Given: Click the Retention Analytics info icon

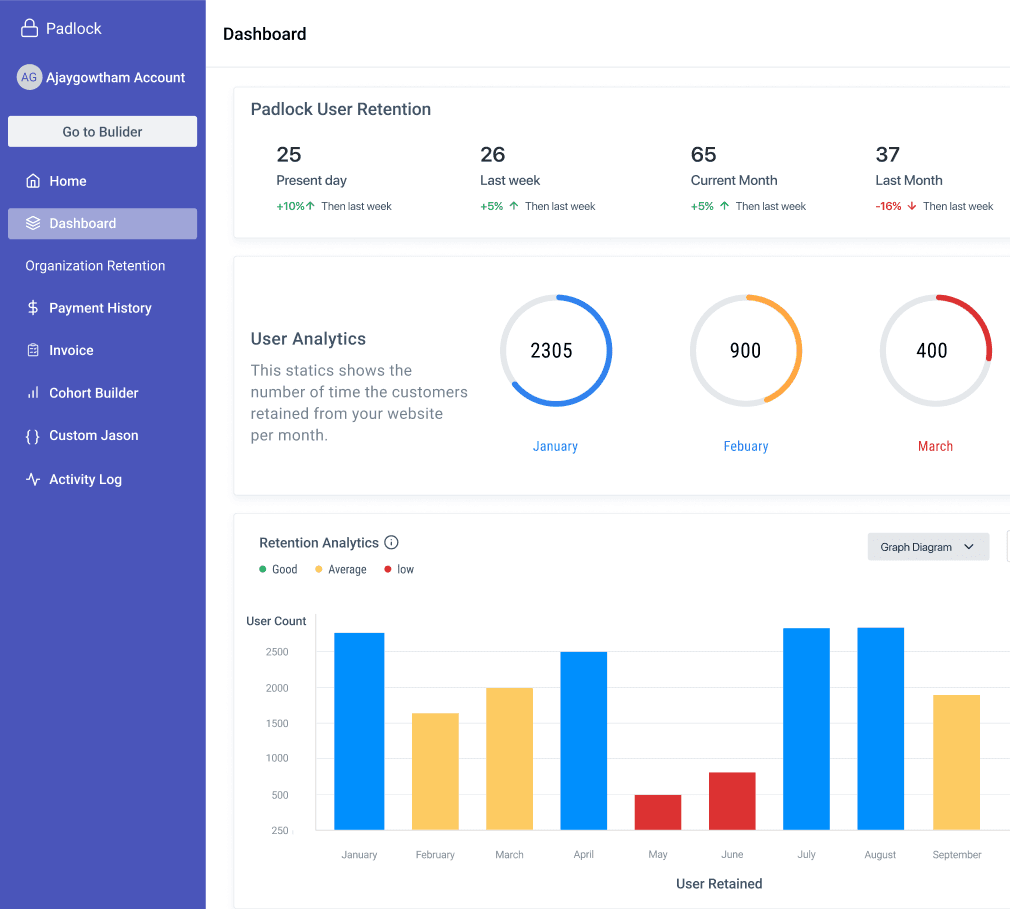Looking at the screenshot, I should [392, 543].
